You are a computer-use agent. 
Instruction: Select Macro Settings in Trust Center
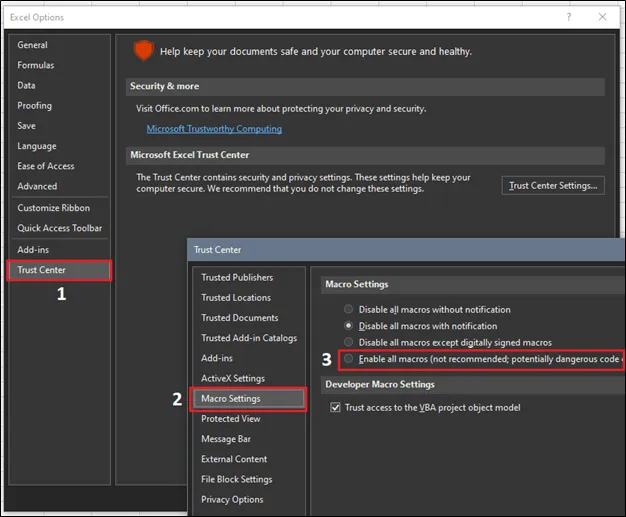click(248, 399)
